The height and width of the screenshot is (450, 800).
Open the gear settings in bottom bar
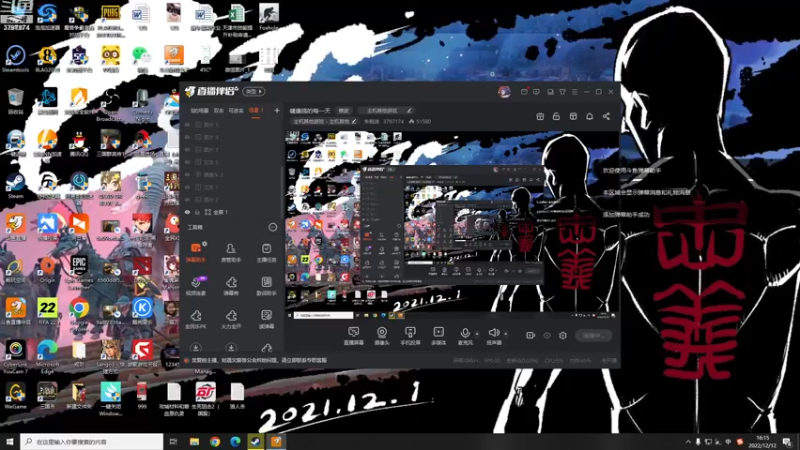[563, 335]
